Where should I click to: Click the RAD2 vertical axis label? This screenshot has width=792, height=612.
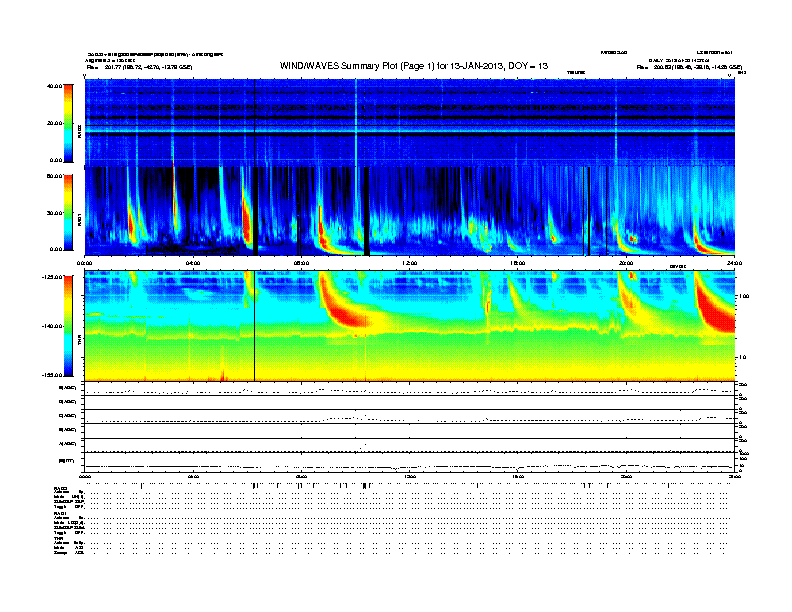pyautogui.click(x=79, y=132)
